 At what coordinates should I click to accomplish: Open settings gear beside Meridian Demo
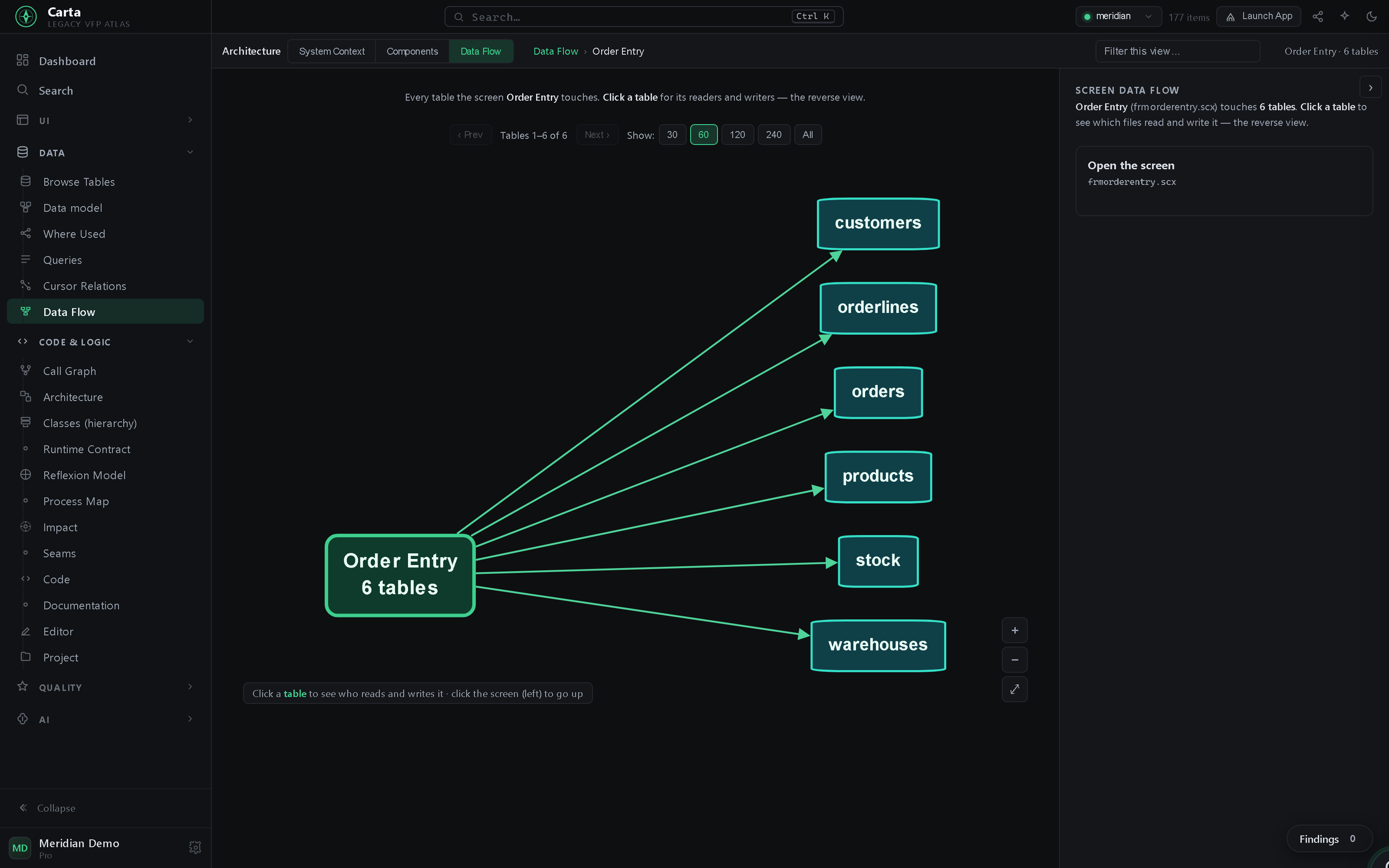pos(194,847)
